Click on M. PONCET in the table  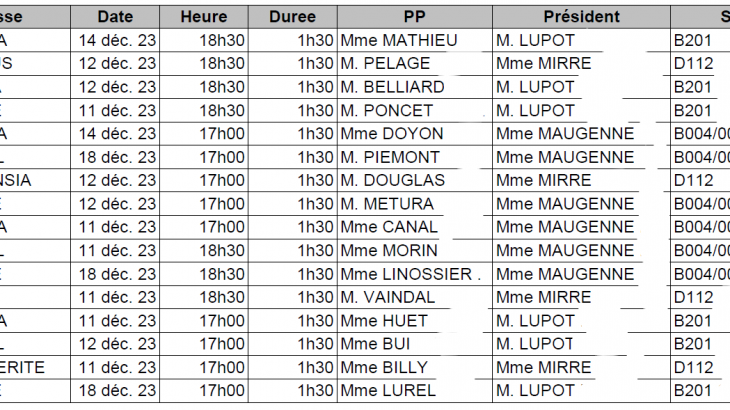tap(387, 110)
